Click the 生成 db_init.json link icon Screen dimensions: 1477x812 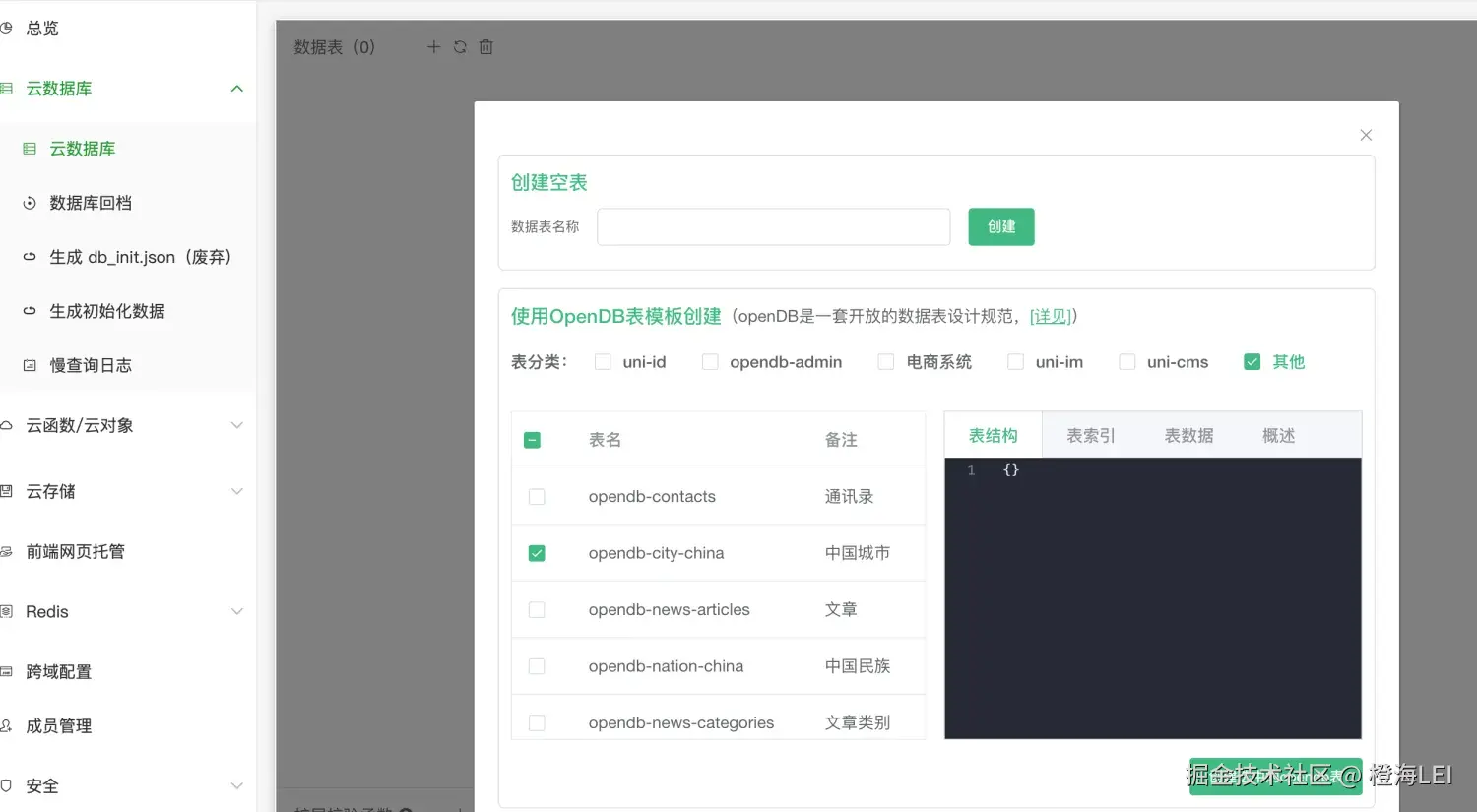pos(30,257)
